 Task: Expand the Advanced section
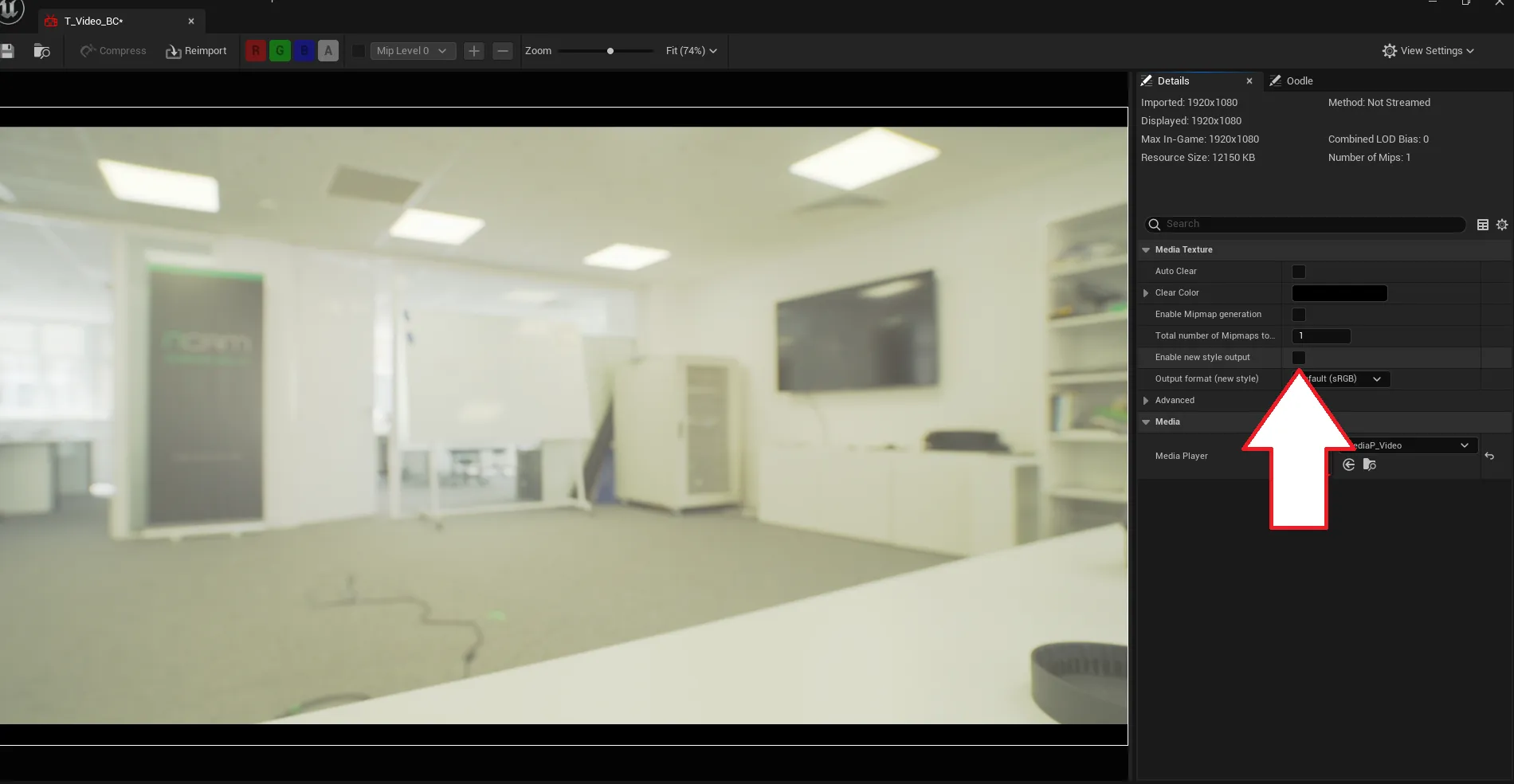point(1146,401)
